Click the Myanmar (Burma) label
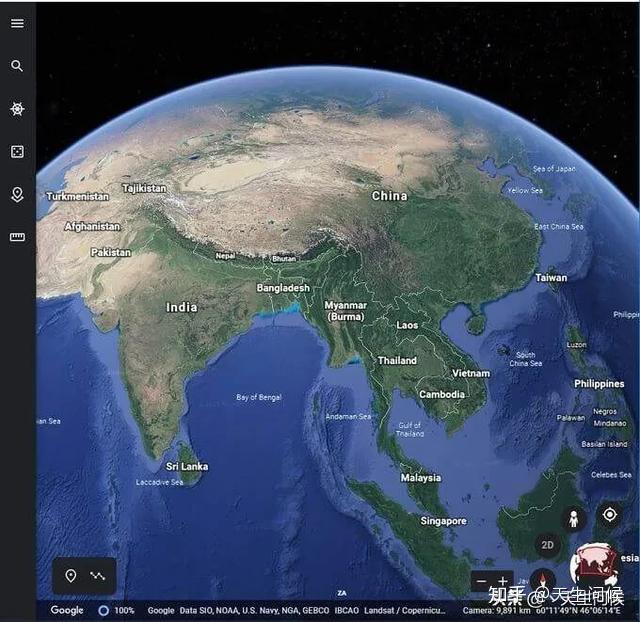 tap(346, 311)
